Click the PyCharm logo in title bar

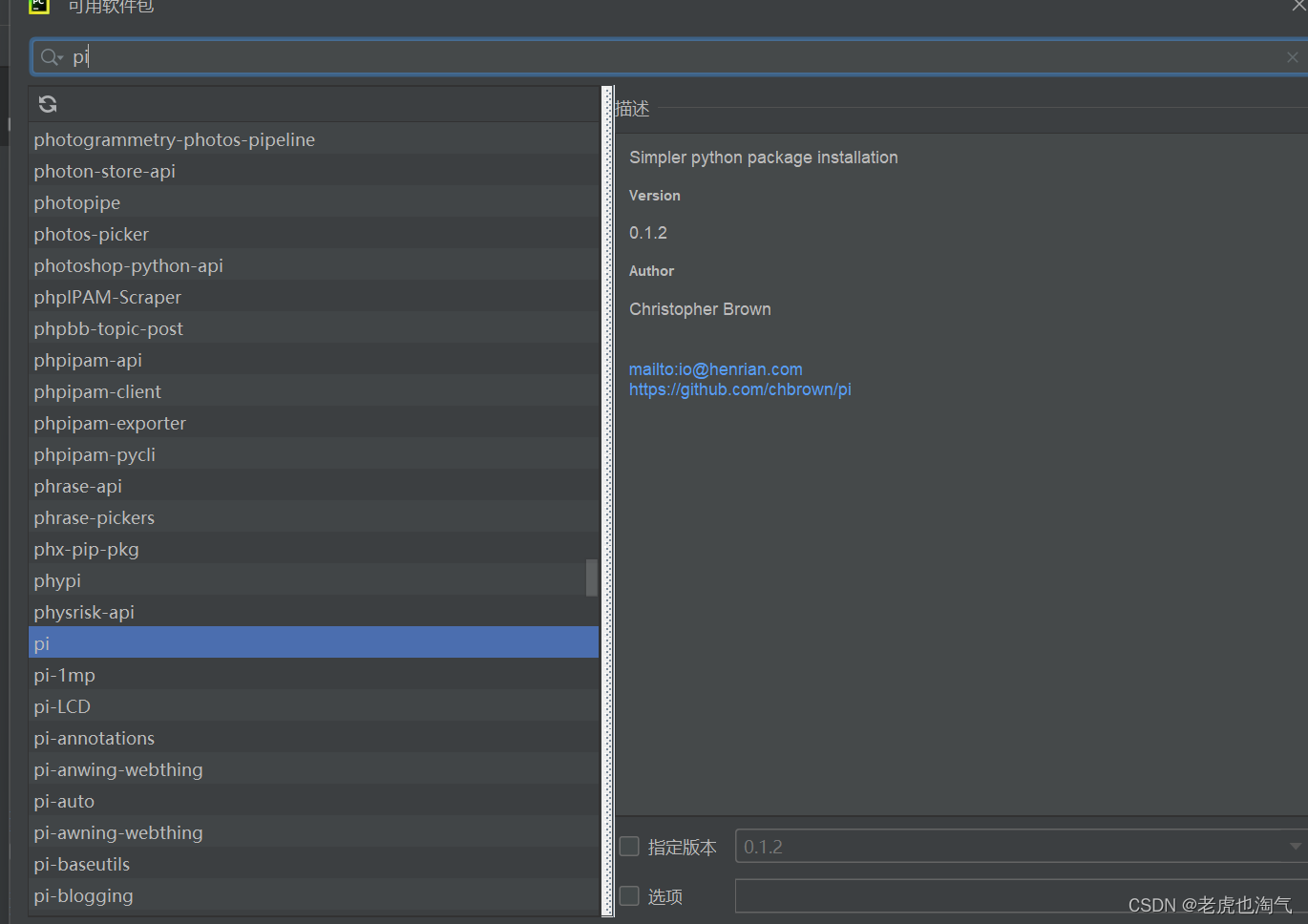coord(39,6)
